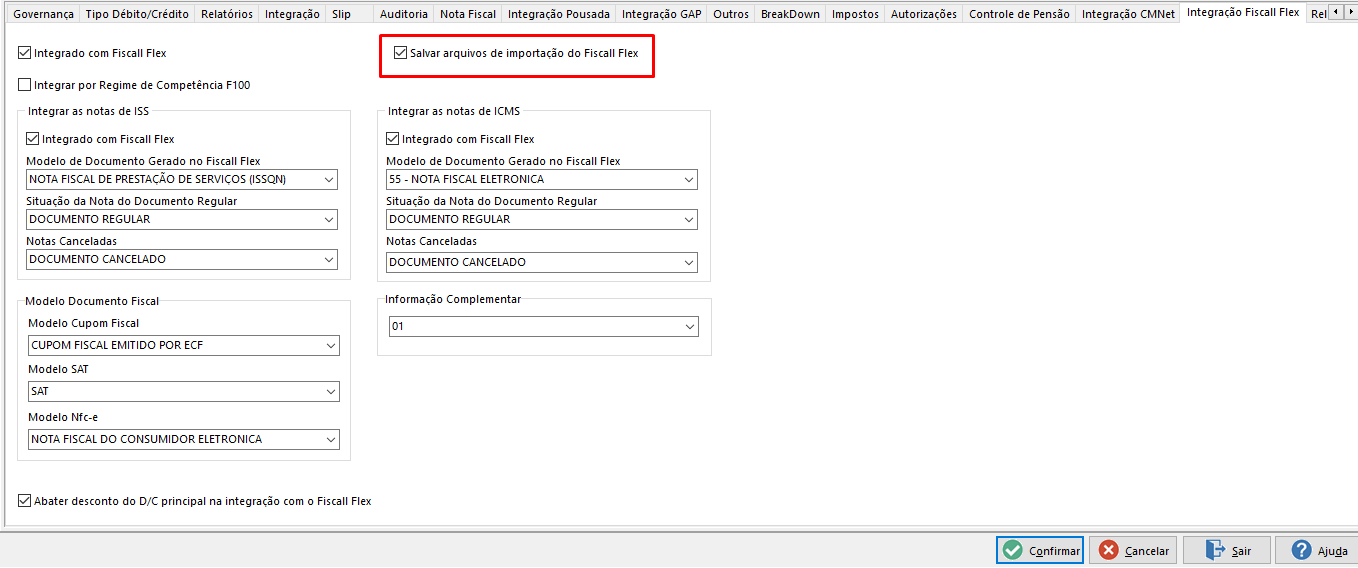Open Modelo Cupom Fiscal dropdown

coord(184,345)
